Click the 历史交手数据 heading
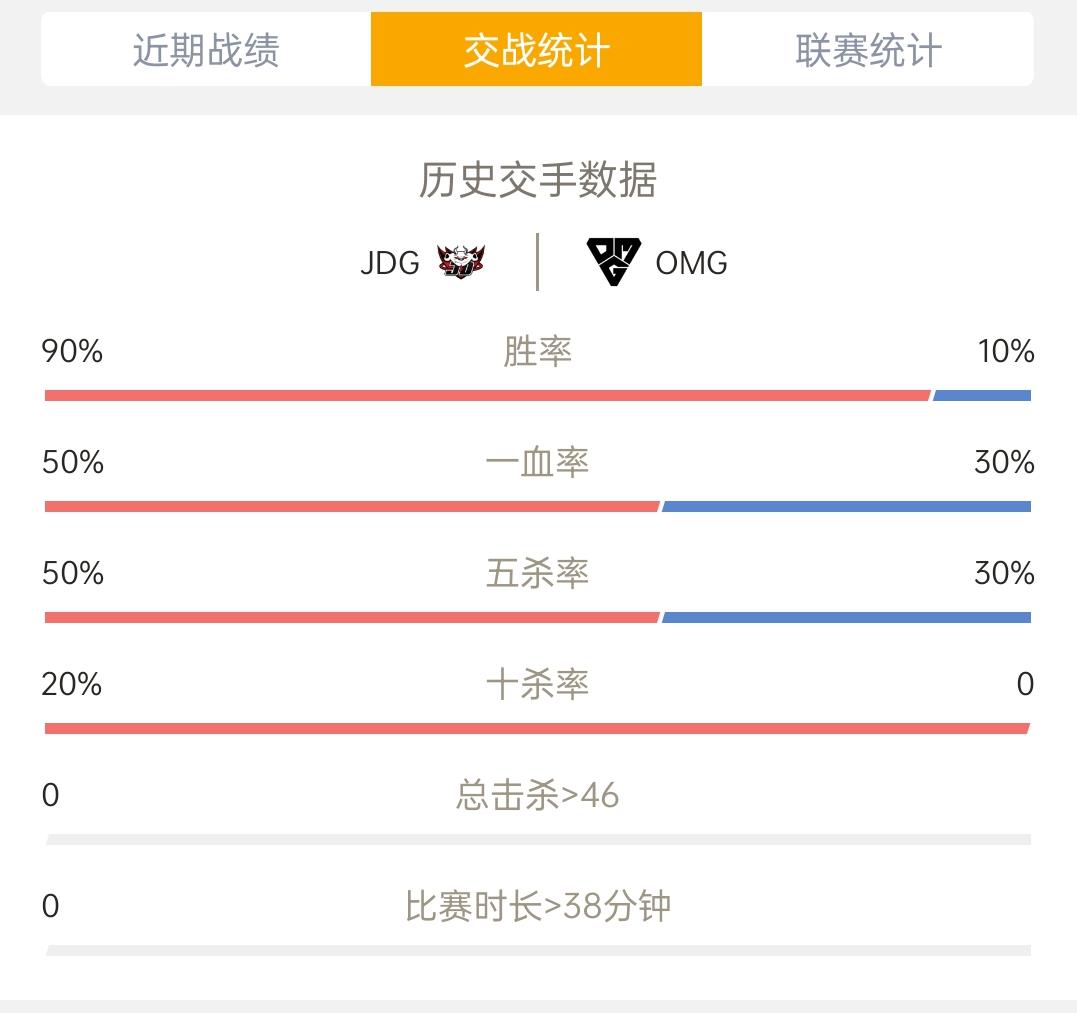1077x1013 pixels. pos(538,180)
